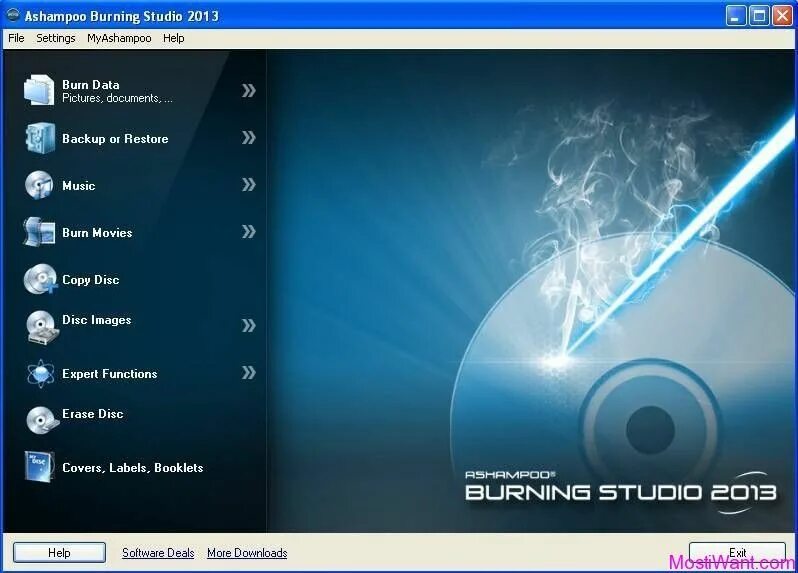The image size is (798, 573).
Task: Open the File menu
Action: pyautogui.click(x=16, y=38)
